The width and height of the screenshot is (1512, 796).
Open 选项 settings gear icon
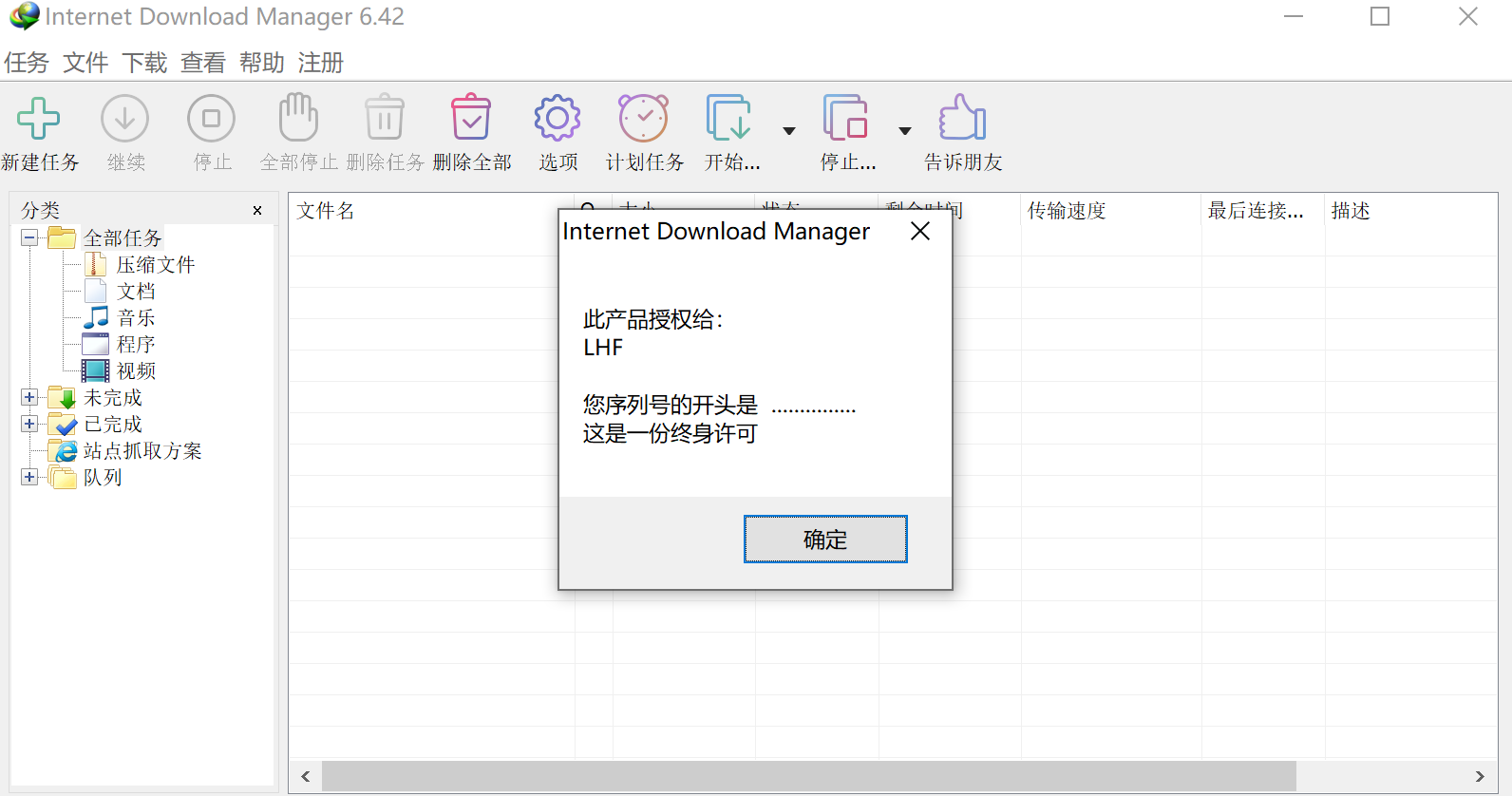coord(558,119)
